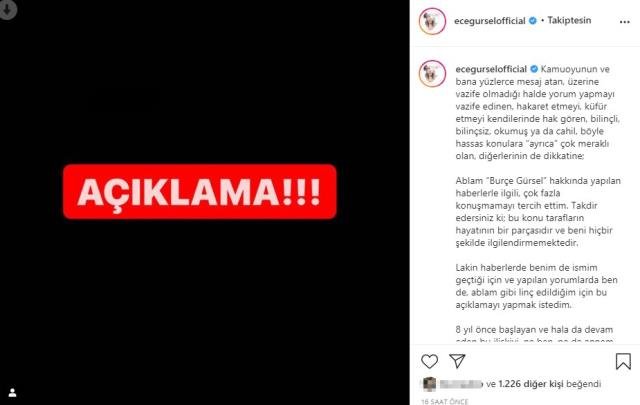Click the download arrow icon on the image

click(7, 9)
